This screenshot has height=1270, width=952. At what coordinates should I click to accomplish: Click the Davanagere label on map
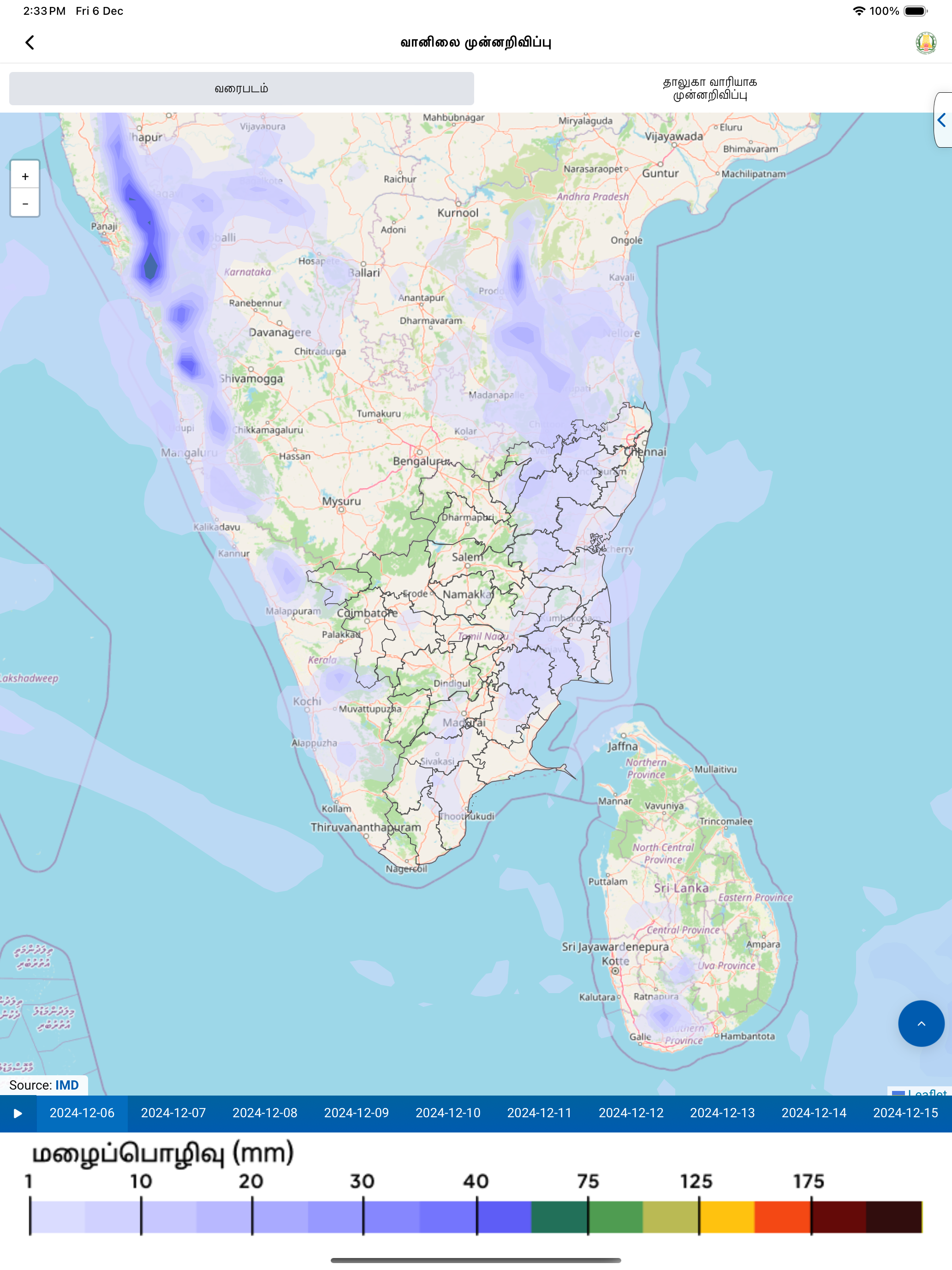pos(280,332)
